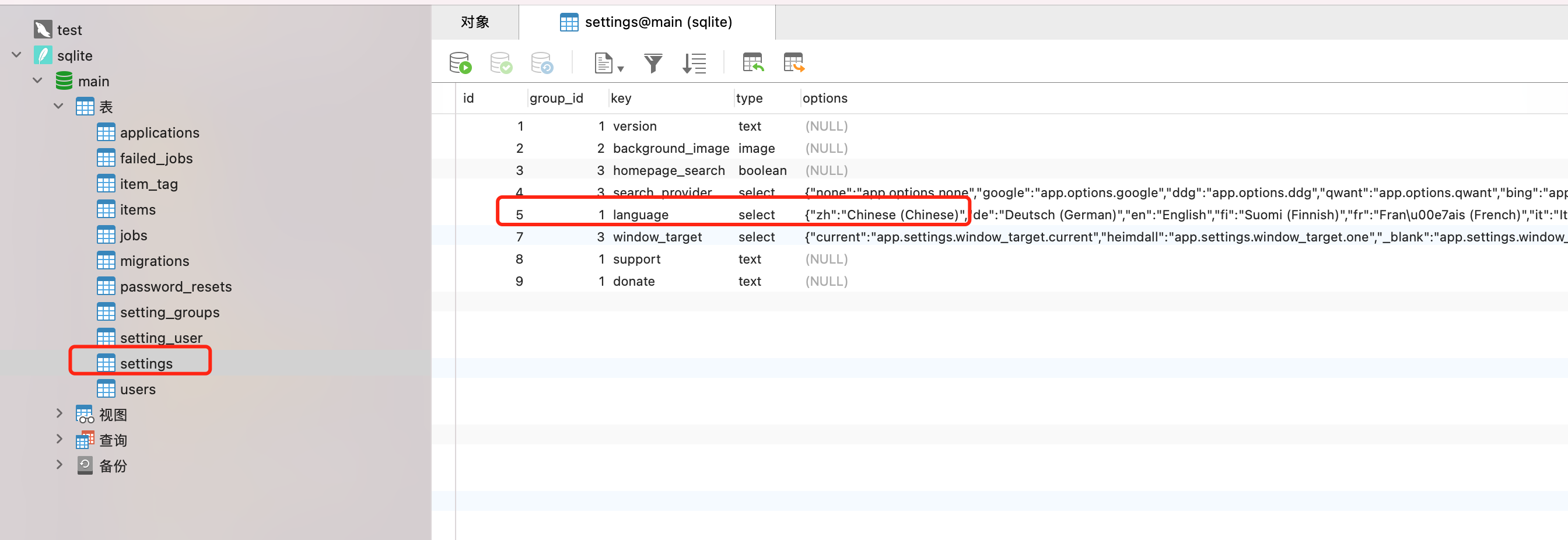Click the Import data toolbar icon
The height and width of the screenshot is (540, 1568).
(753, 63)
